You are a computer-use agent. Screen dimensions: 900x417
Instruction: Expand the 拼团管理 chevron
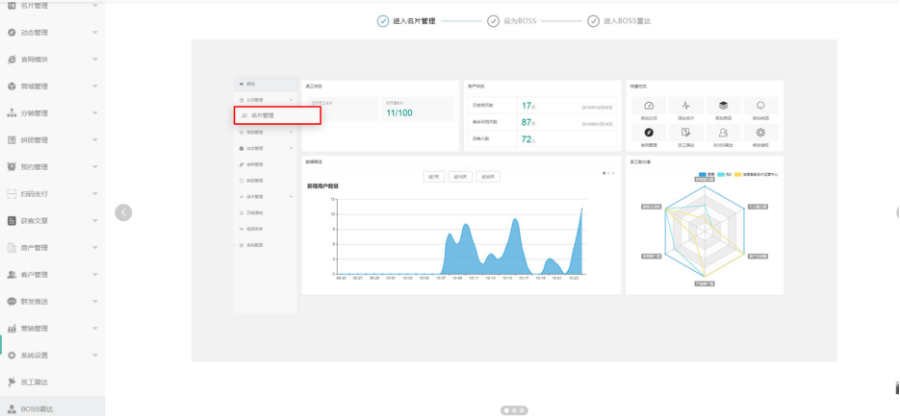pos(95,140)
